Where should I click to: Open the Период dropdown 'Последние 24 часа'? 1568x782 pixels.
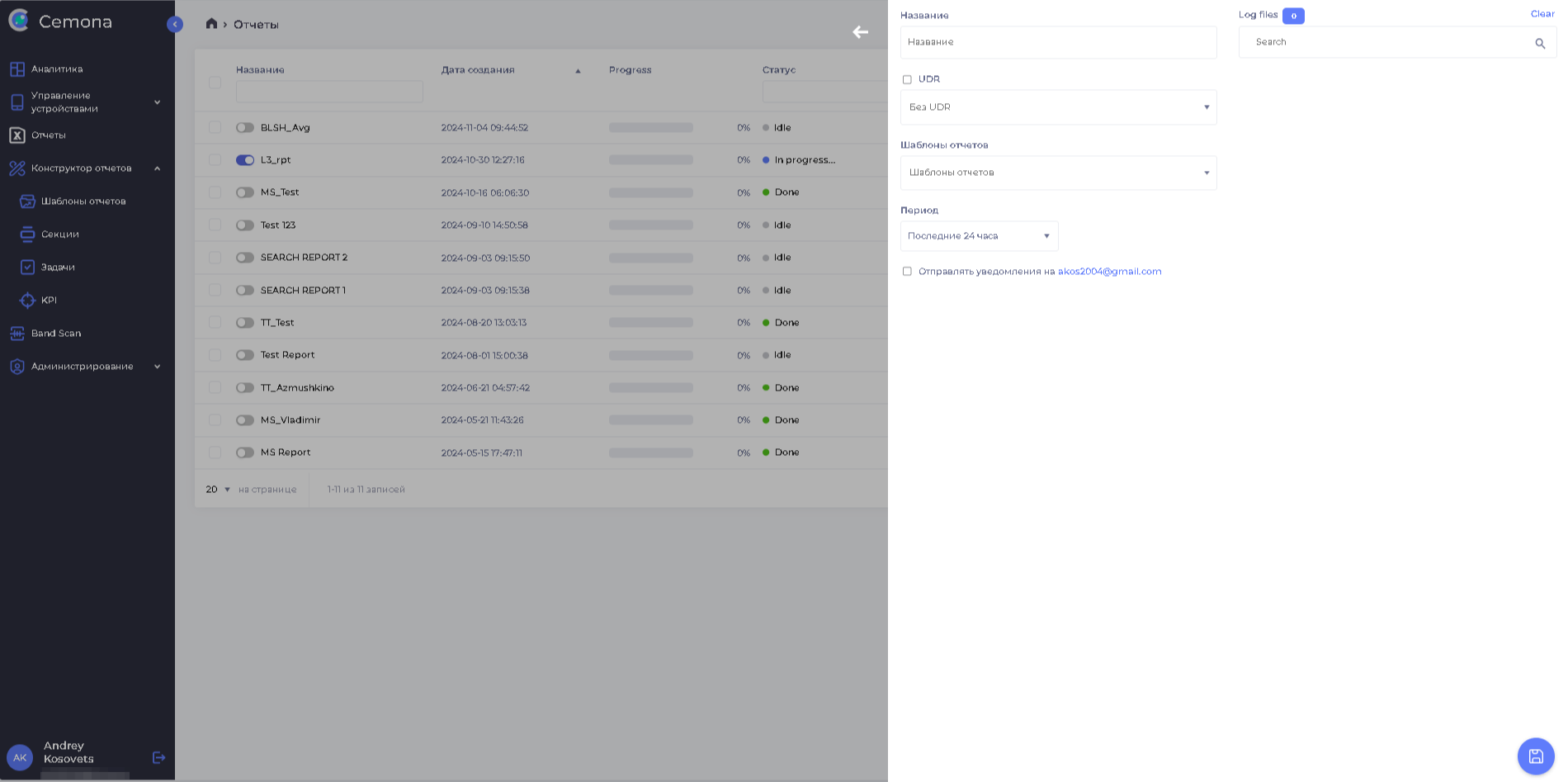coord(979,236)
